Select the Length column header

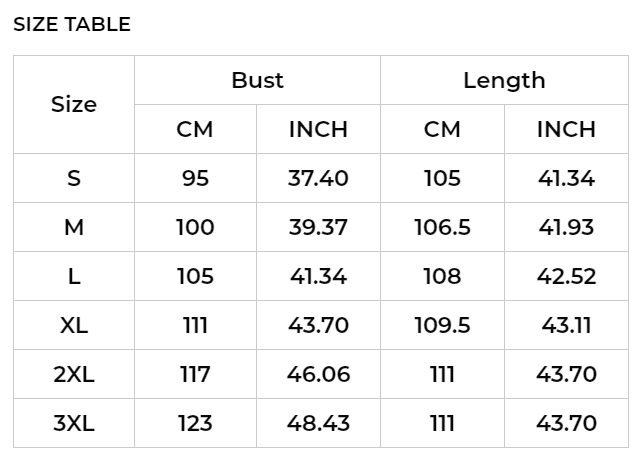click(504, 80)
